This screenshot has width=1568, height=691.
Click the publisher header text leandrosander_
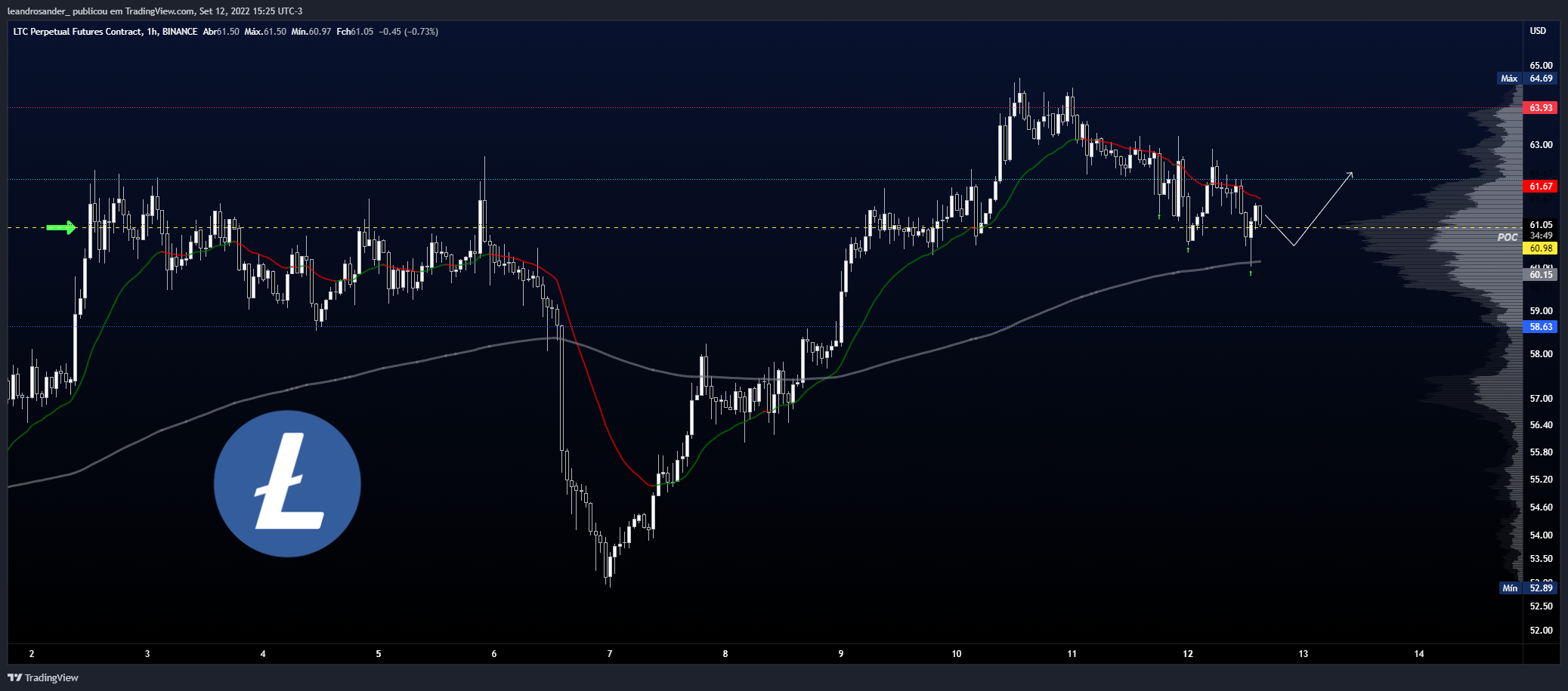coord(38,11)
